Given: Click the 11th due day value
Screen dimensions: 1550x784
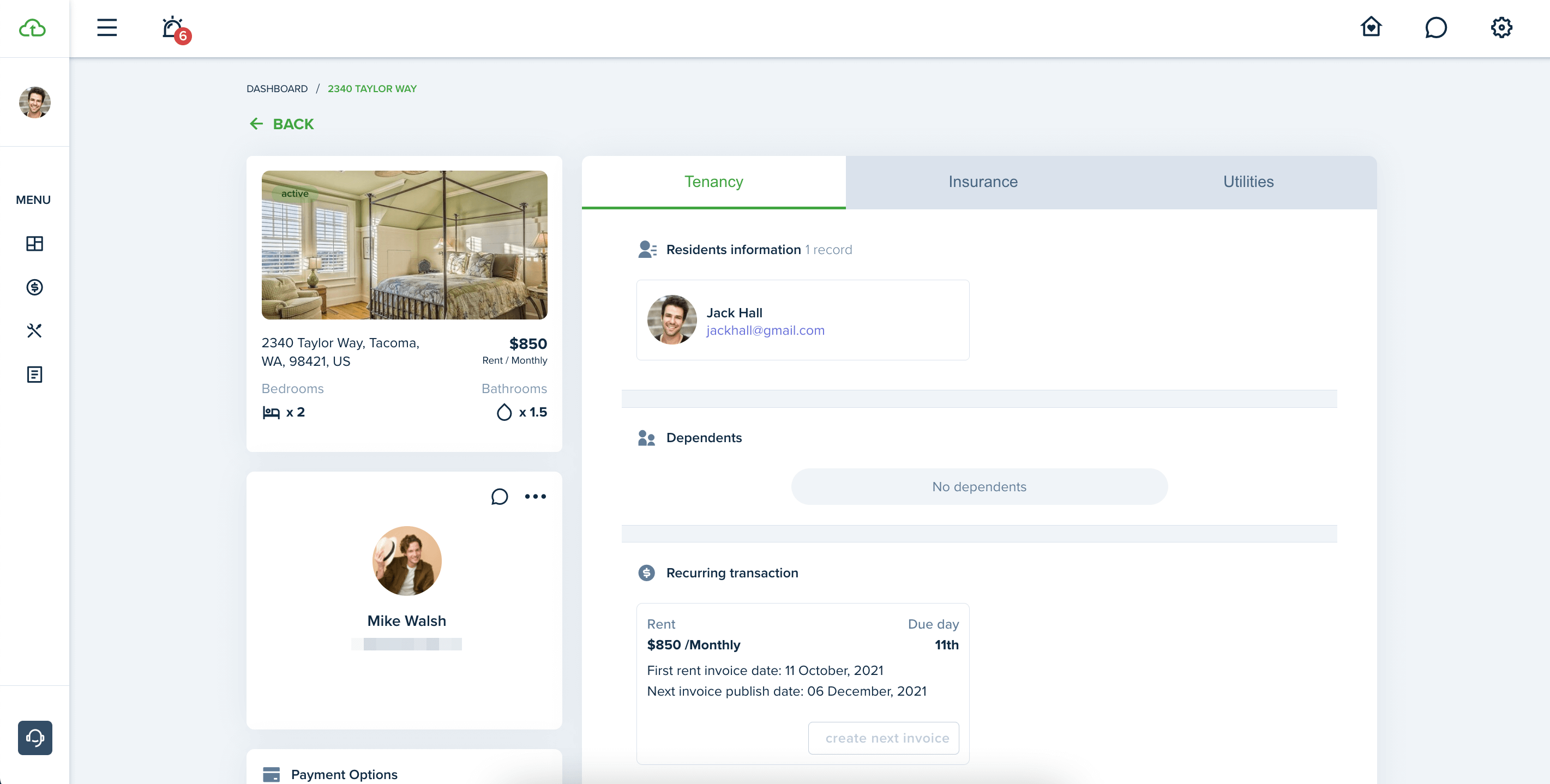Looking at the screenshot, I should [x=946, y=645].
